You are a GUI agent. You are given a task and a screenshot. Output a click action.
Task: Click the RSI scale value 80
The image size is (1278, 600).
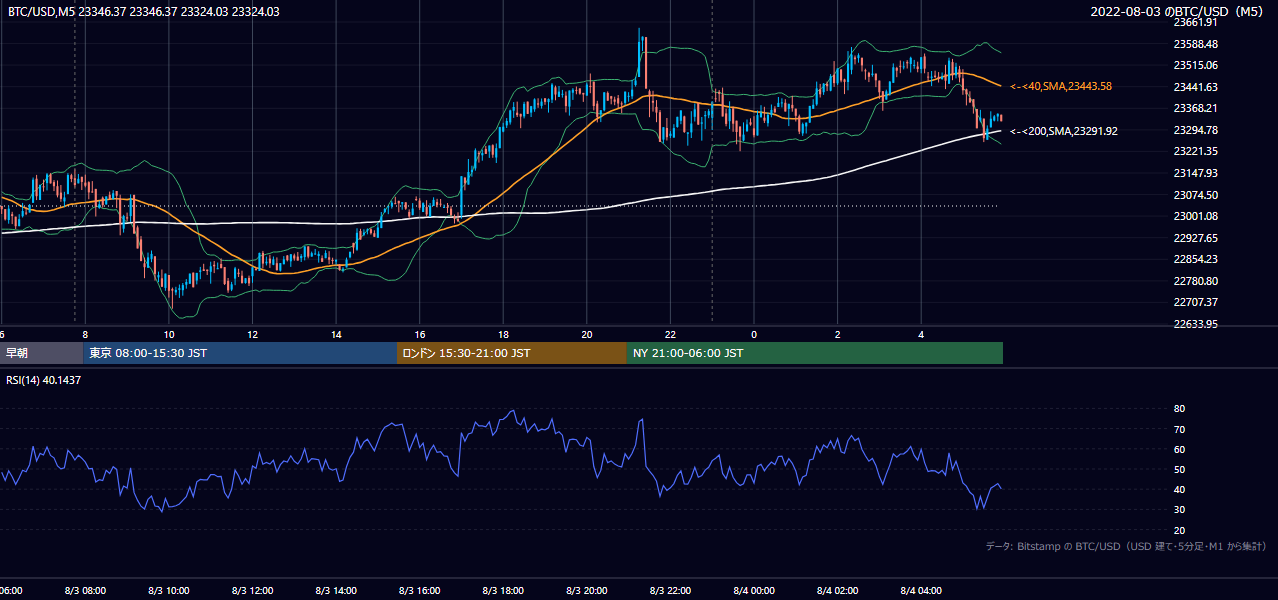[x=1179, y=409]
